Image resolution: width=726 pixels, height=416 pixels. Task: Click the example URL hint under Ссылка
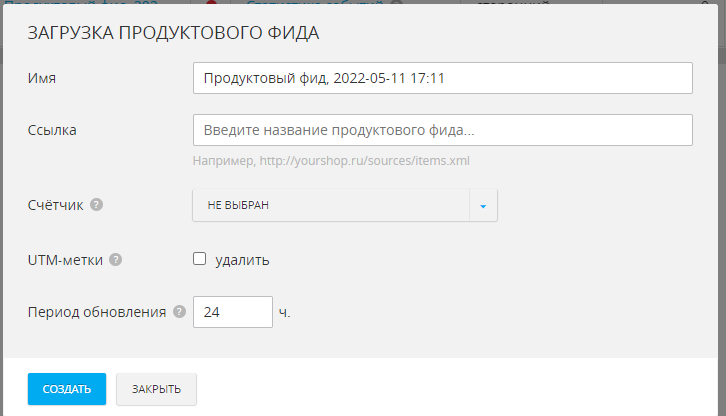click(x=331, y=160)
